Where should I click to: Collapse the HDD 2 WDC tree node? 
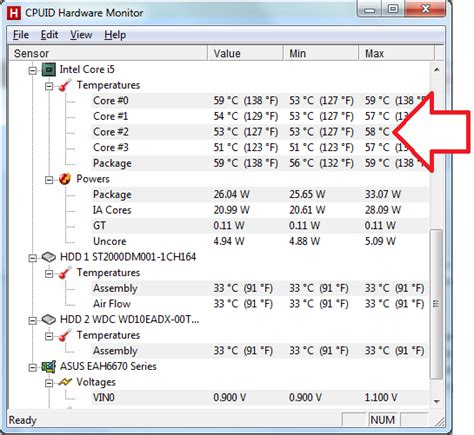pos(32,320)
